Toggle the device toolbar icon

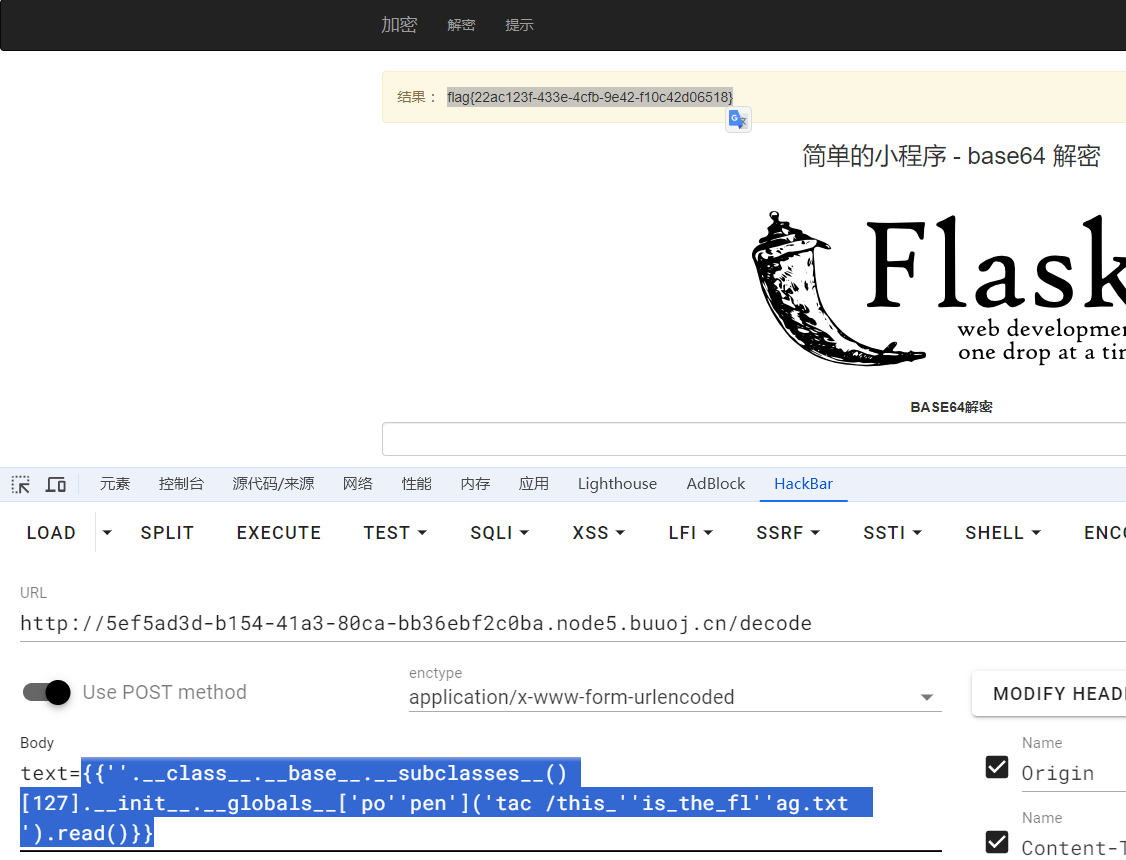pyautogui.click(x=56, y=484)
